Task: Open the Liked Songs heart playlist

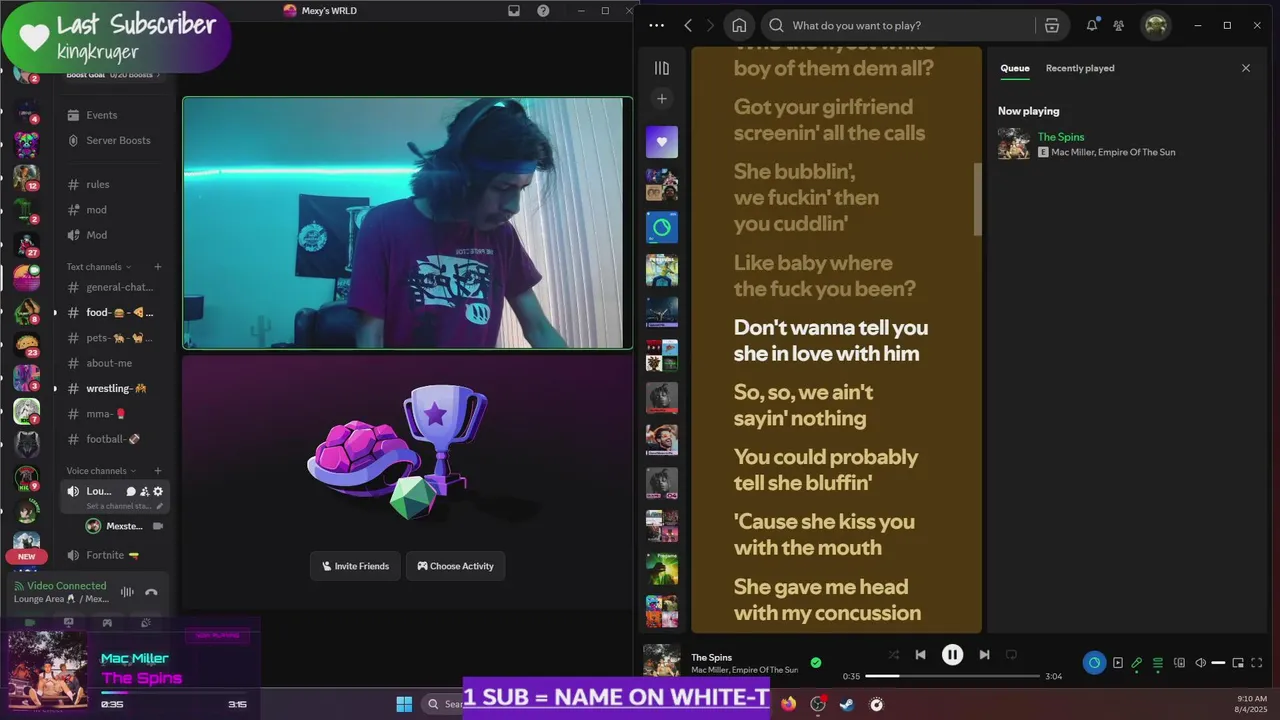Action: tap(661, 142)
